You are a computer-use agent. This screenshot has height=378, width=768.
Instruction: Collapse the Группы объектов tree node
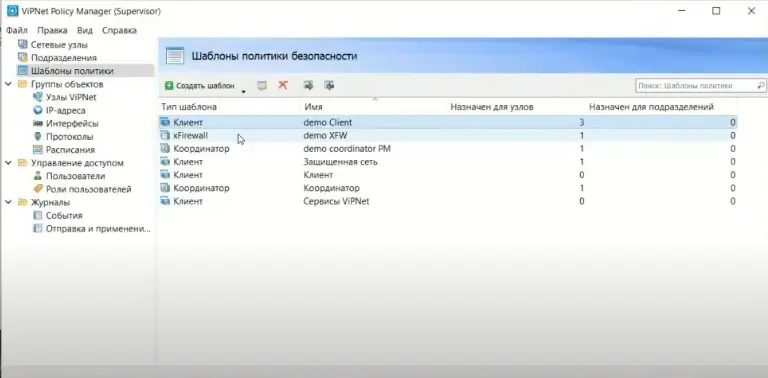tap(8, 84)
